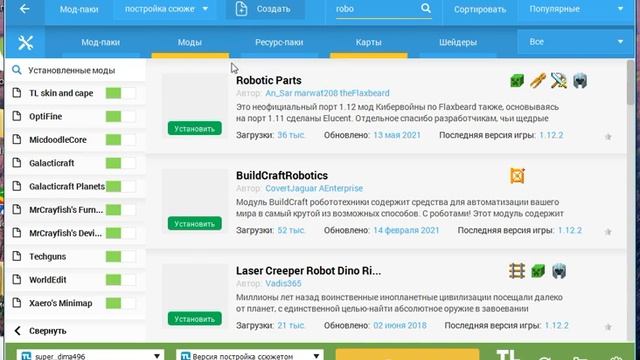Click the search magnifier next to robo
This screenshot has width=640, height=360.
point(425,8)
